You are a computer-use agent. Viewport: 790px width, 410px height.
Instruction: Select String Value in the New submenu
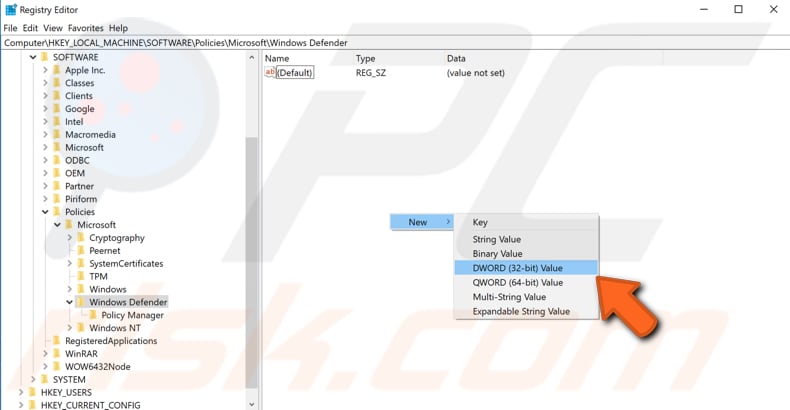[526, 239]
